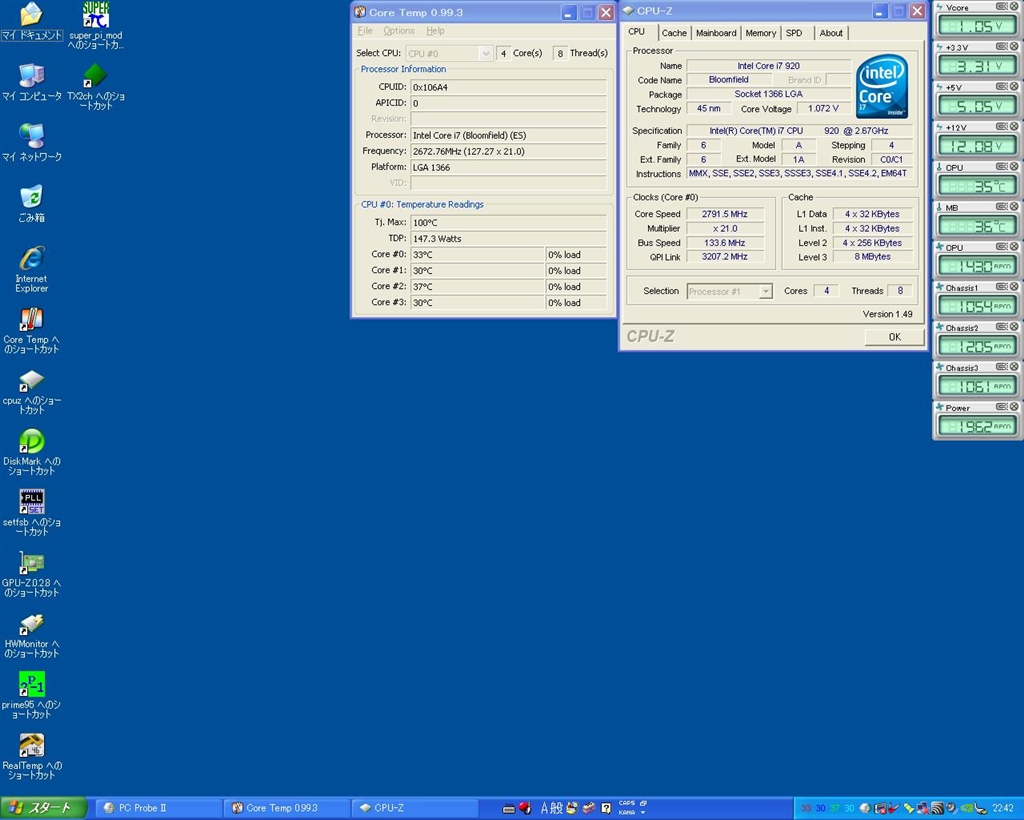Open the prime95 desktop shortcut
The width and height of the screenshot is (1024, 820).
31,685
